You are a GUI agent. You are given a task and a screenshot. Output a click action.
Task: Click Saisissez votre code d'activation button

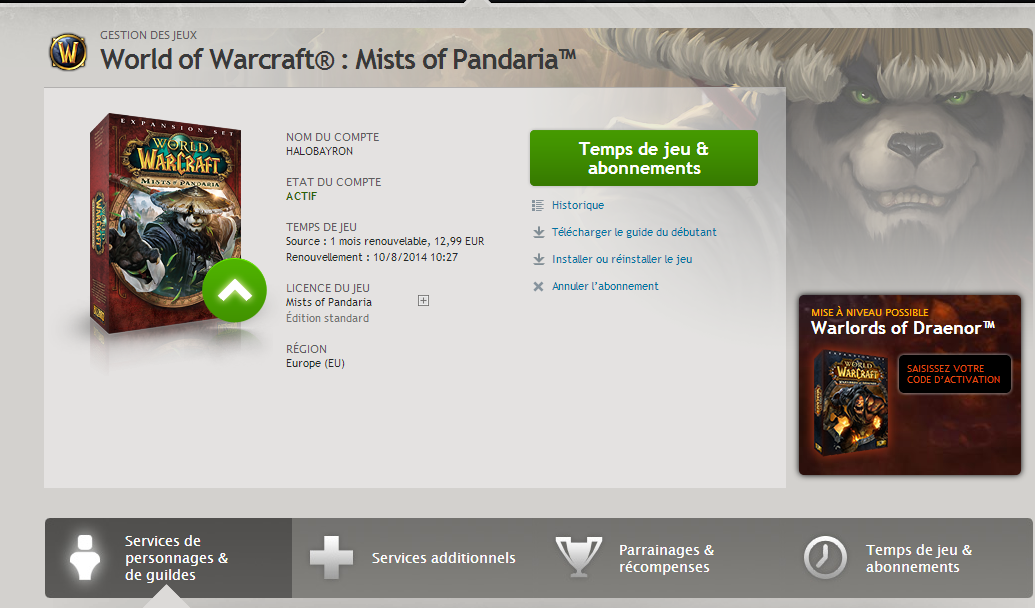(954, 374)
